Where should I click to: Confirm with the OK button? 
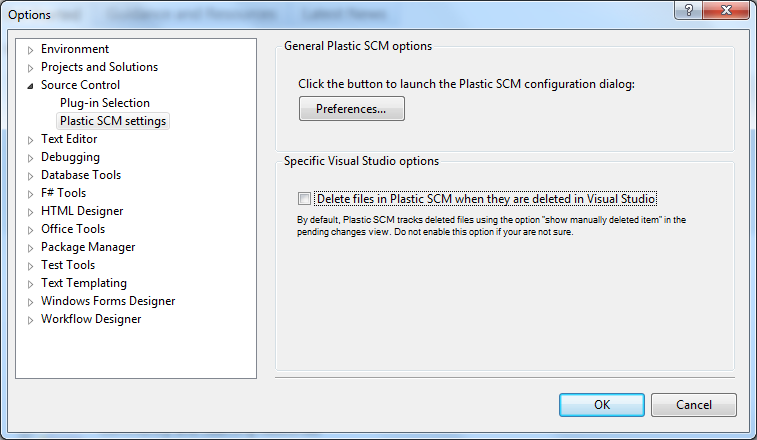(601, 405)
